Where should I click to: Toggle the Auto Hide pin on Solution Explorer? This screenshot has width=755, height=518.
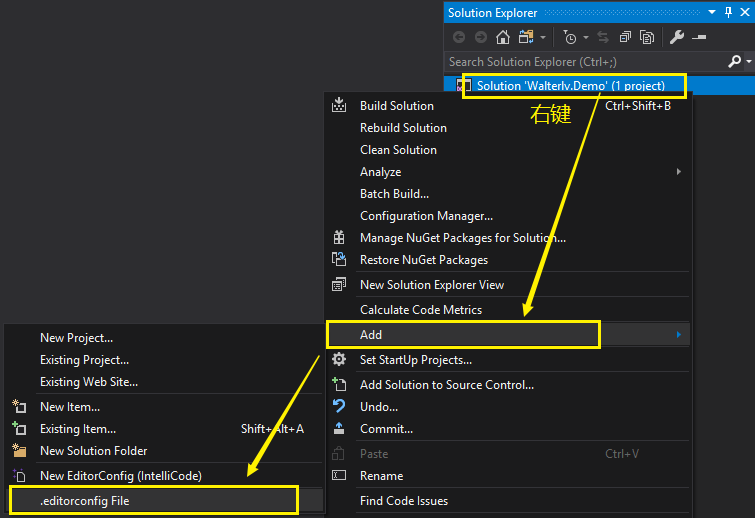[x=729, y=13]
